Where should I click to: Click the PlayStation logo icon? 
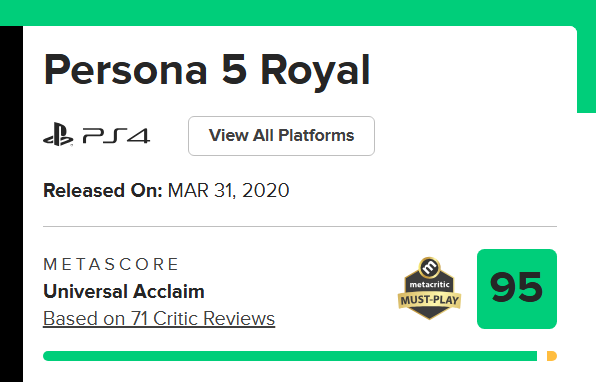pos(58,134)
